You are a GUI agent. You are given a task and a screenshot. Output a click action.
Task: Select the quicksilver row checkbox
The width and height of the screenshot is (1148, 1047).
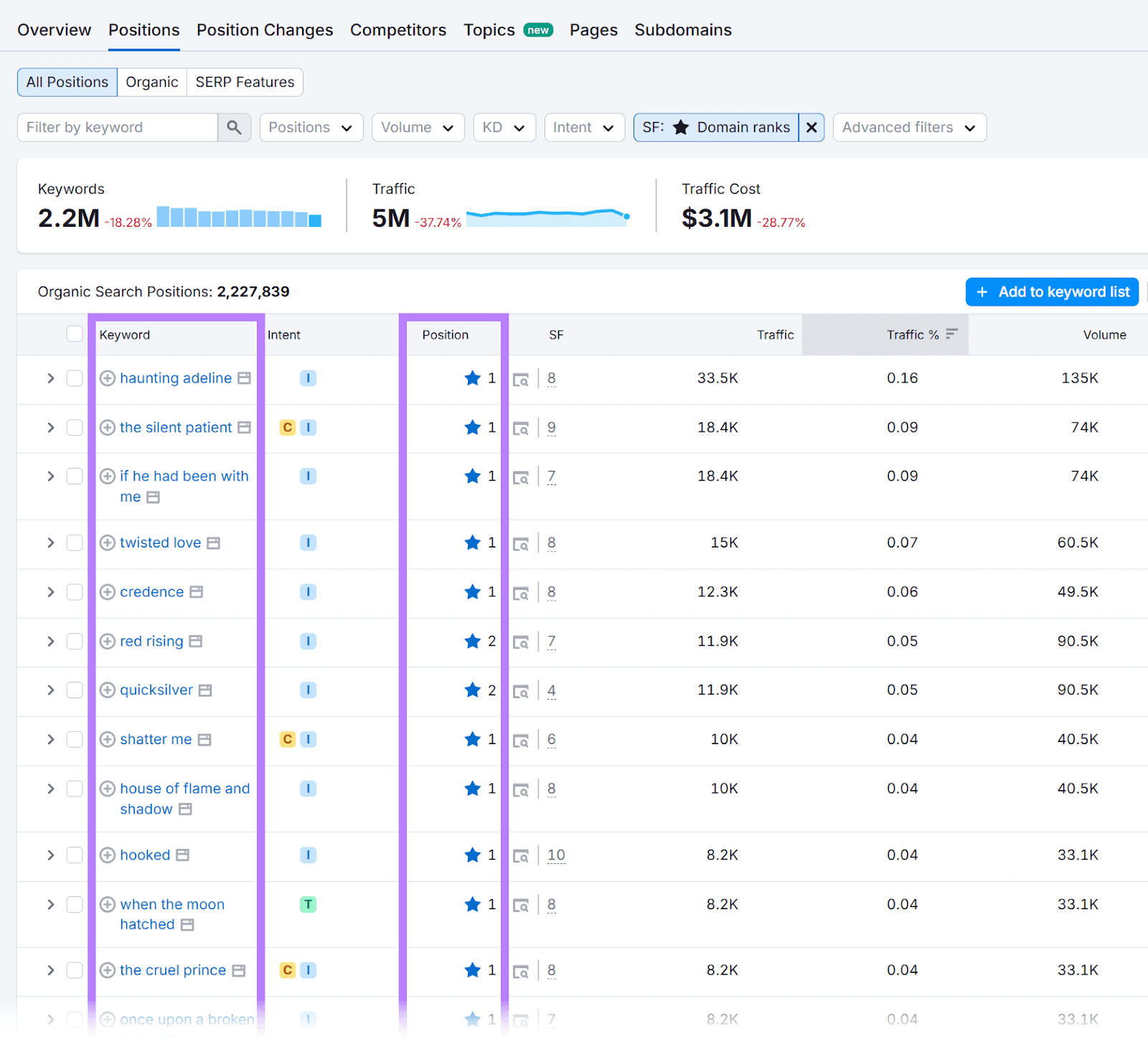coord(75,690)
